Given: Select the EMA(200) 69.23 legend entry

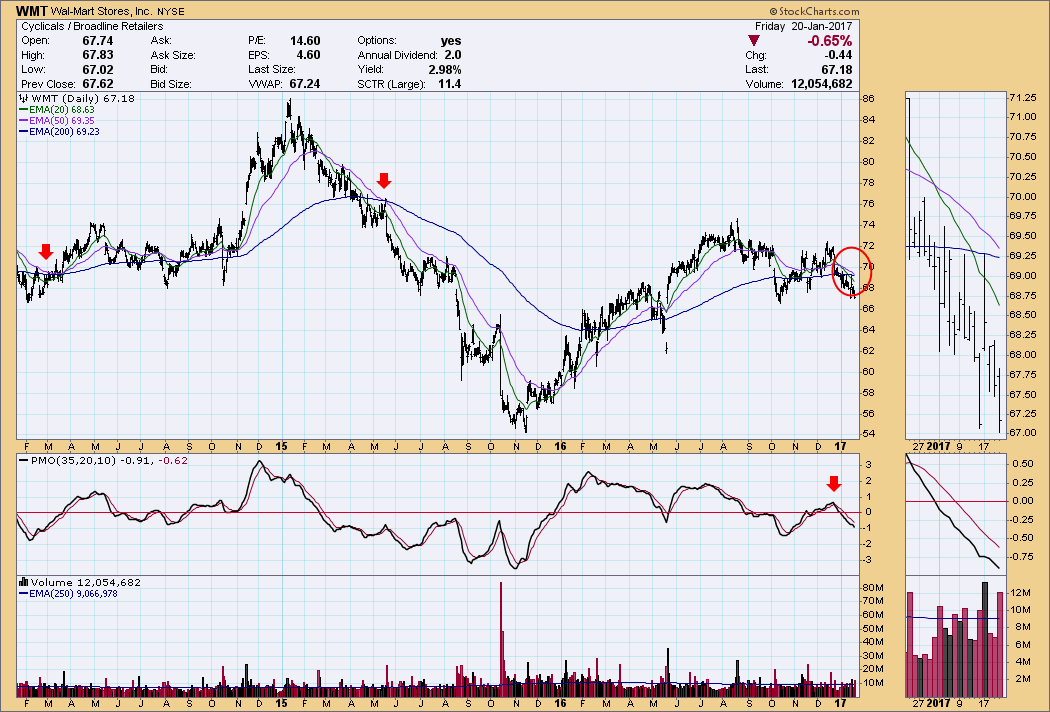Looking at the screenshot, I should (60, 132).
